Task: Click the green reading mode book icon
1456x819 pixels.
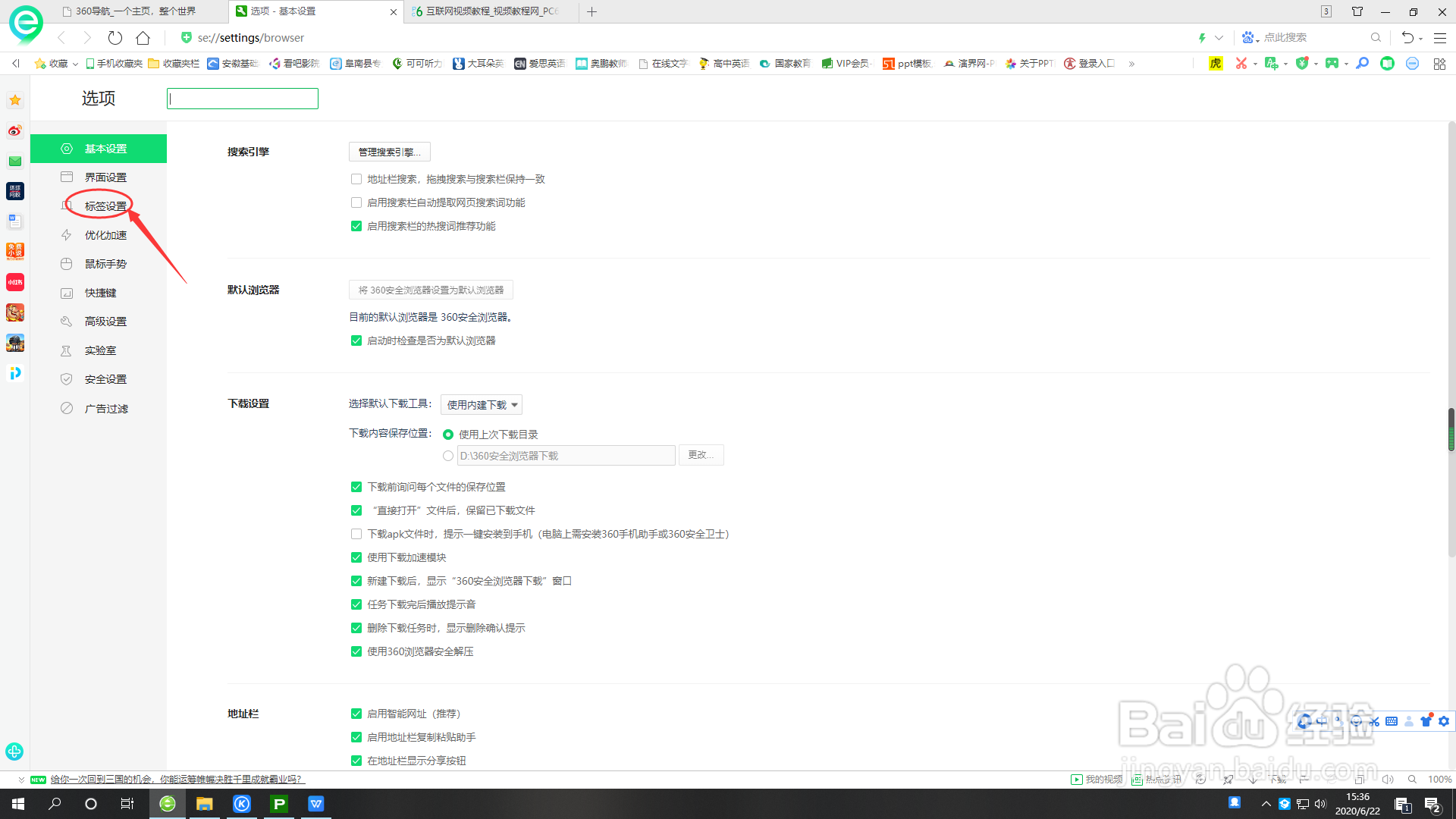Action: (1389, 64)
